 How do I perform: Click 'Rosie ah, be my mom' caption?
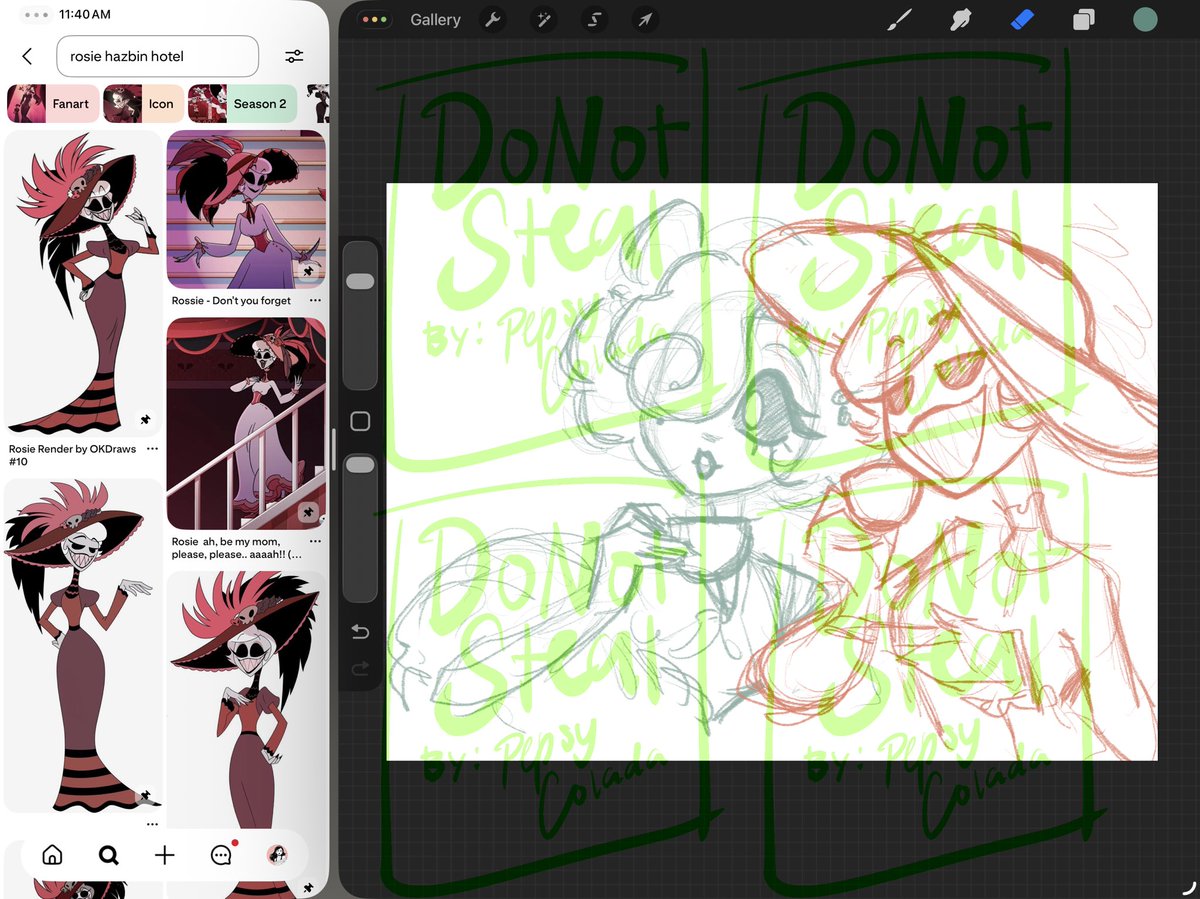point(237,547)
